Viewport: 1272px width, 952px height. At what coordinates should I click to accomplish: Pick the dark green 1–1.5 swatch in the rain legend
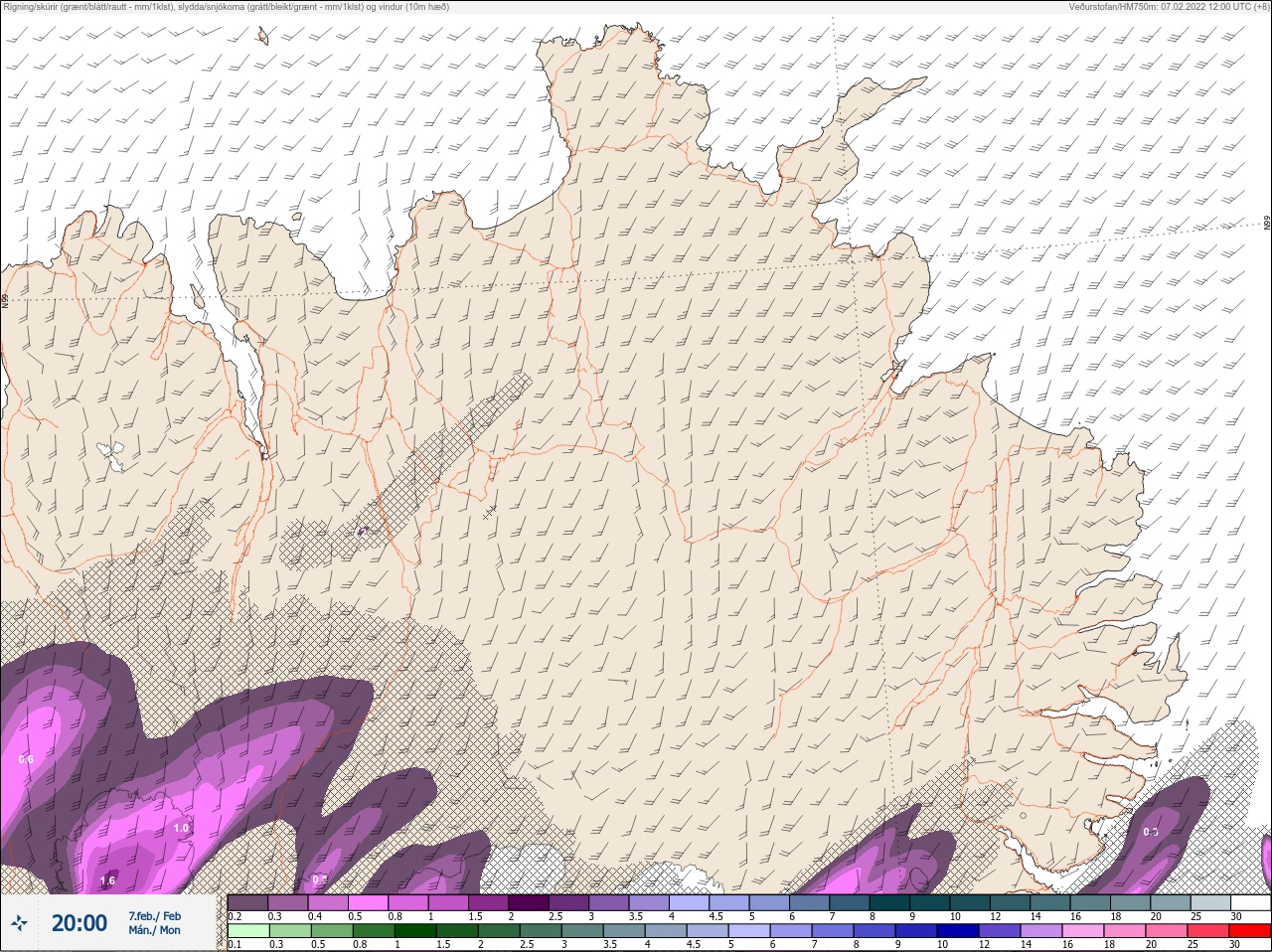pyautogui.click(x=414, y=931)
